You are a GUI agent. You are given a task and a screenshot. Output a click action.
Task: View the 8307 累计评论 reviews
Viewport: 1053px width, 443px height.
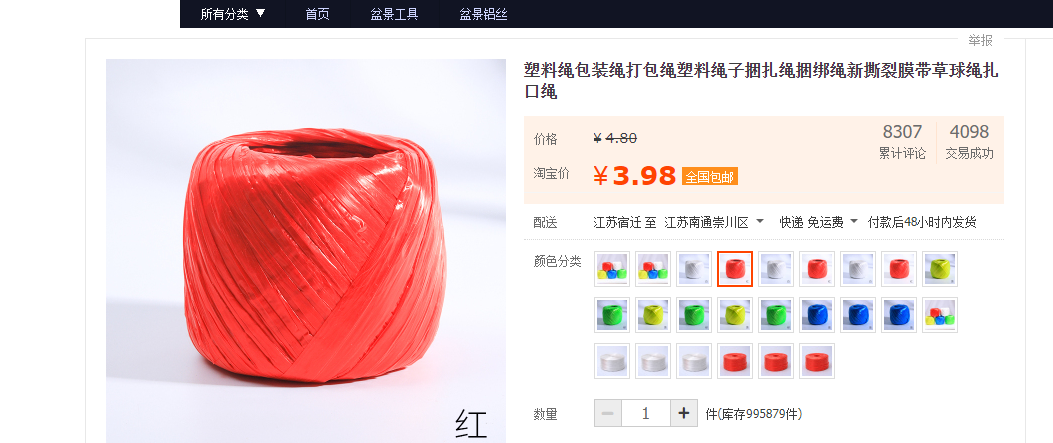[903, 142]
